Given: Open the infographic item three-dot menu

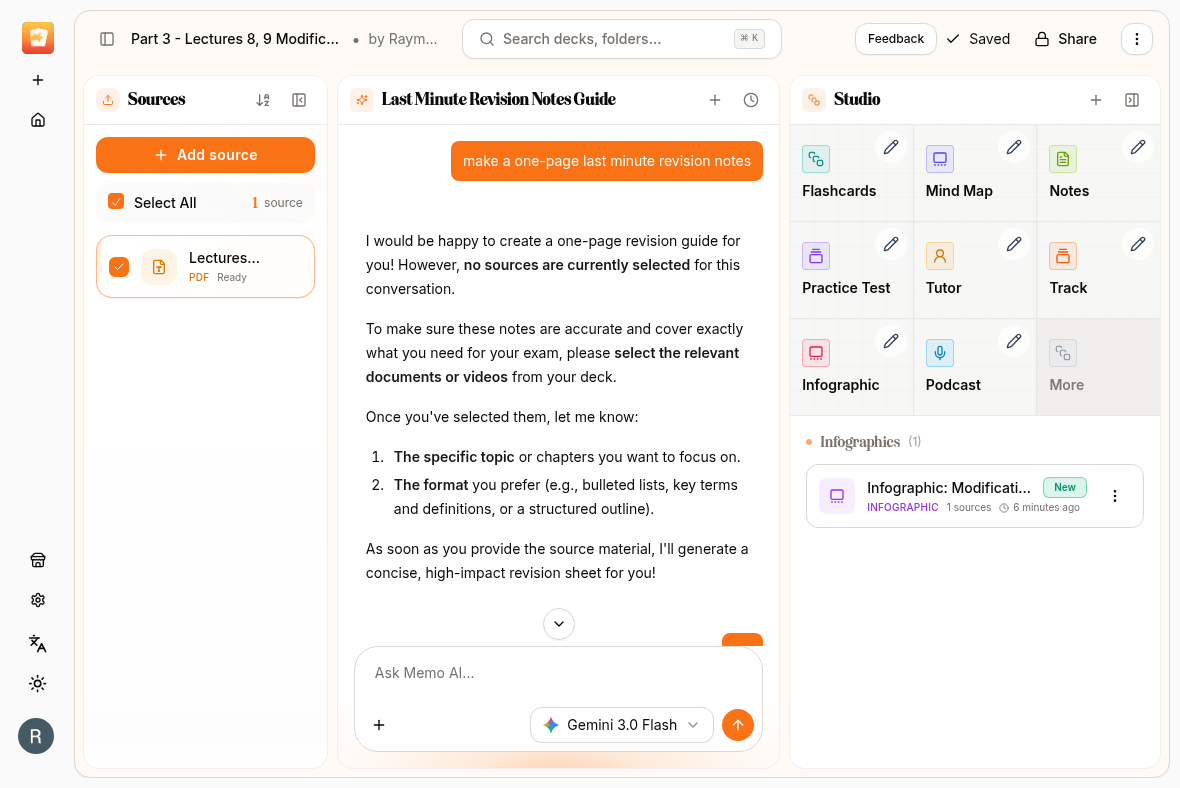Looking at the screenshot, I should [x=1115, y=496].
